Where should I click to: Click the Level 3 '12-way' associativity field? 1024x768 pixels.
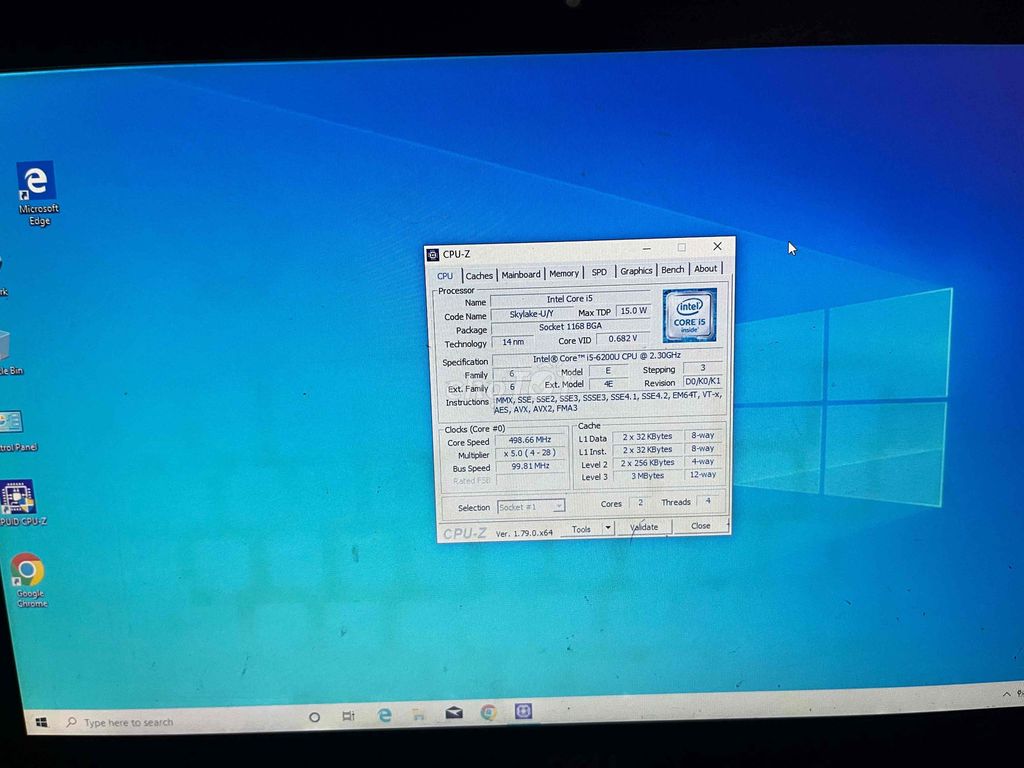[703, 475]
